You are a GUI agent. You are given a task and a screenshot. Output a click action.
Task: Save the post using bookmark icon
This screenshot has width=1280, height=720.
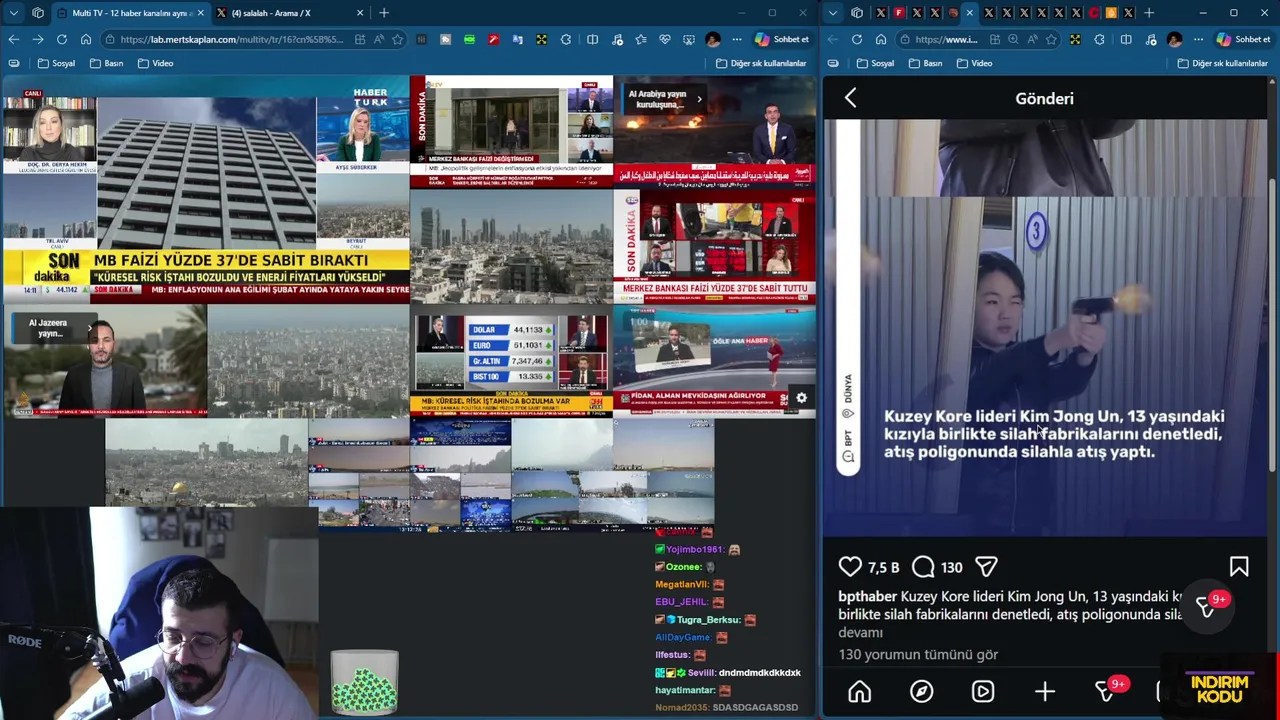pyautogui.click(x=1239, y=567)
